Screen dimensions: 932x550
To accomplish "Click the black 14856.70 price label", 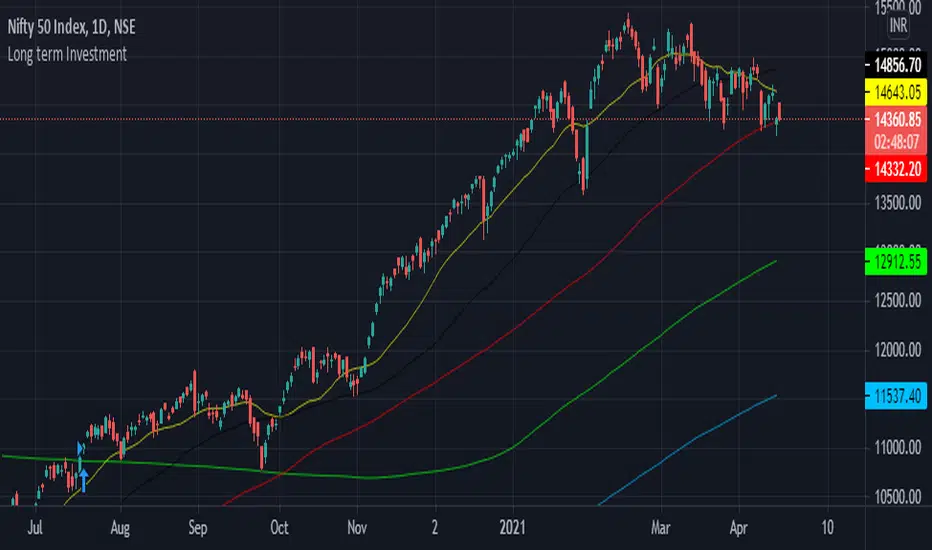I will pos(896,65).
